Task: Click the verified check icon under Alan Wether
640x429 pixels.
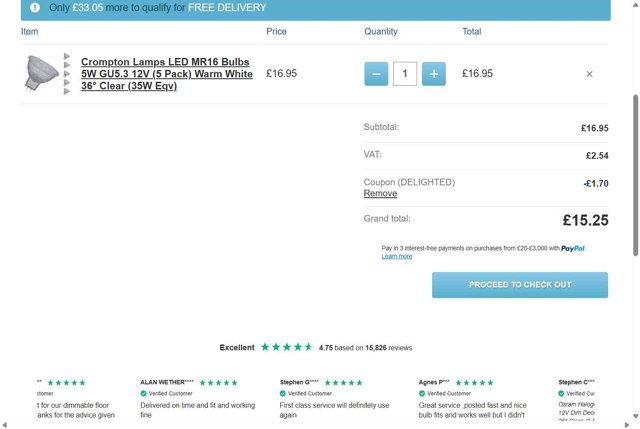Action: (143, 393)
